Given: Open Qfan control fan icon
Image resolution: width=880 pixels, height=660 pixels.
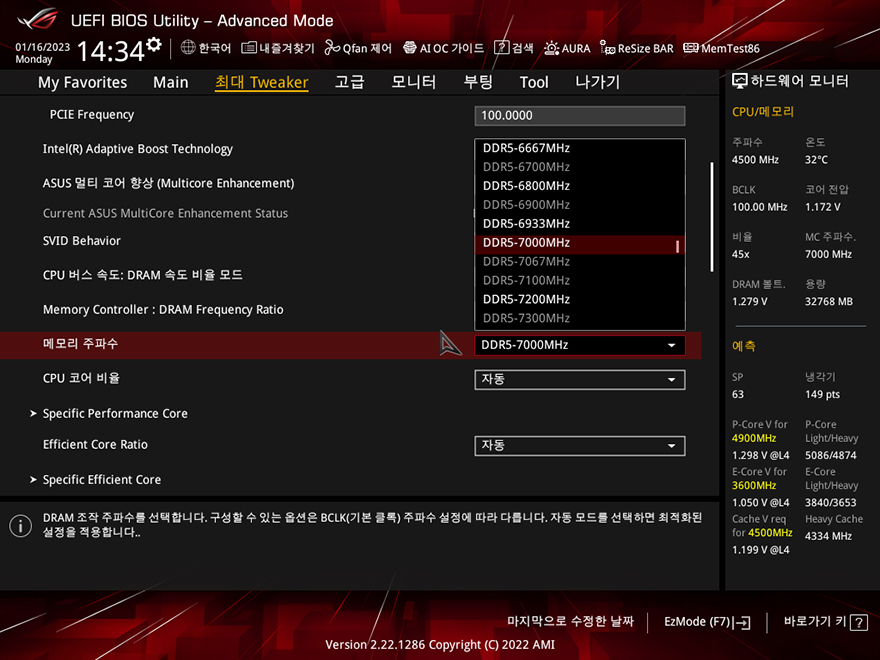Looking at the screenshot, I should coord(332,48).
